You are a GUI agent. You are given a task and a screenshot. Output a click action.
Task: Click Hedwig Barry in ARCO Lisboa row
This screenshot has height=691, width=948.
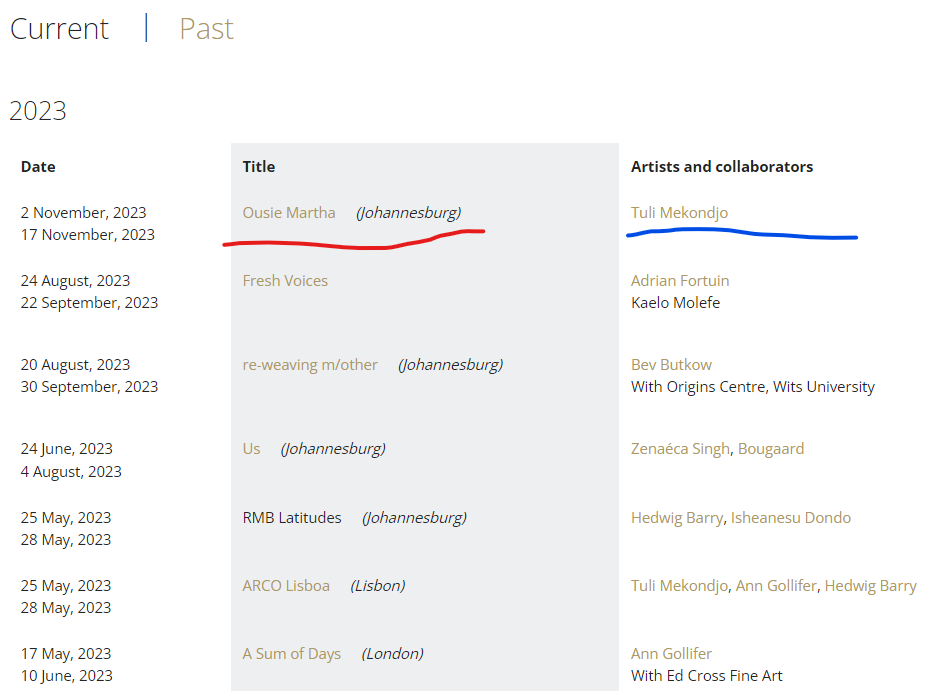tap(870, 586)
